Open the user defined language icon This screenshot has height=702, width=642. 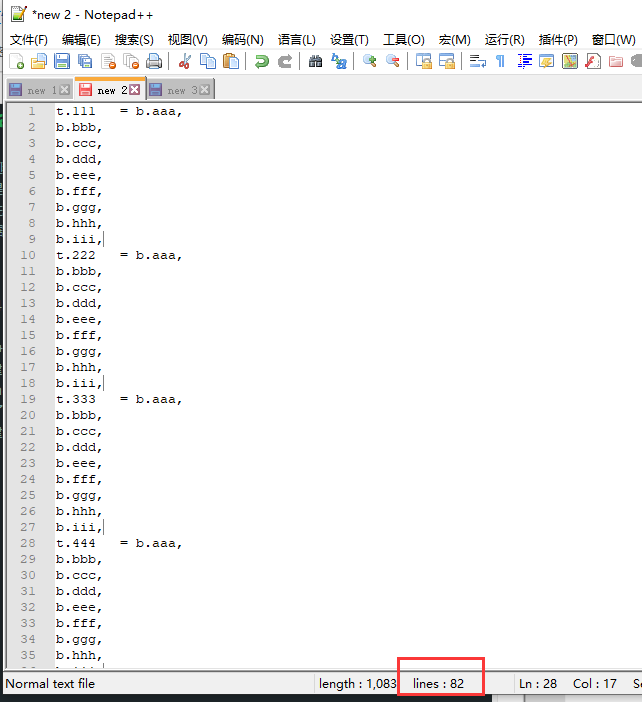tap(547, 61)
